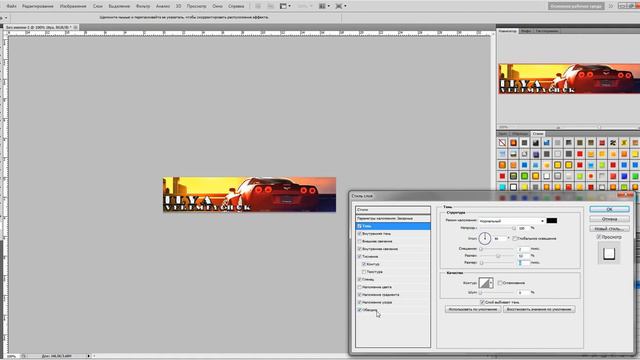Image resolution: width=640 pixels, height=360 pixels.
Task: Click the angle value input field
Action: tap(500, 238)
